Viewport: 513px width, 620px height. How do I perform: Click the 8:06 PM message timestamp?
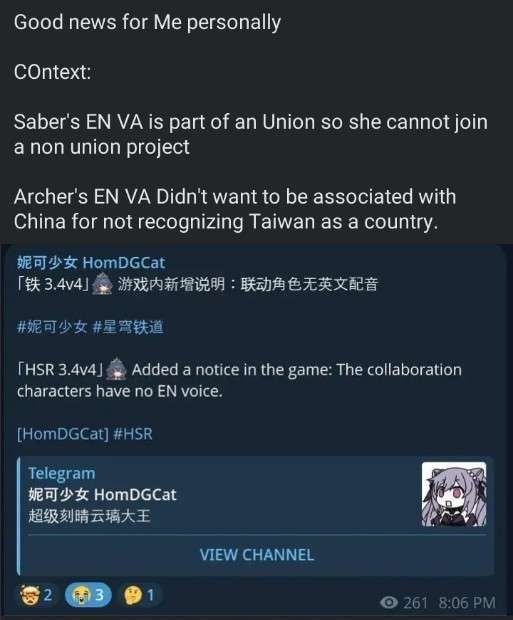click(x=467, y=603)
